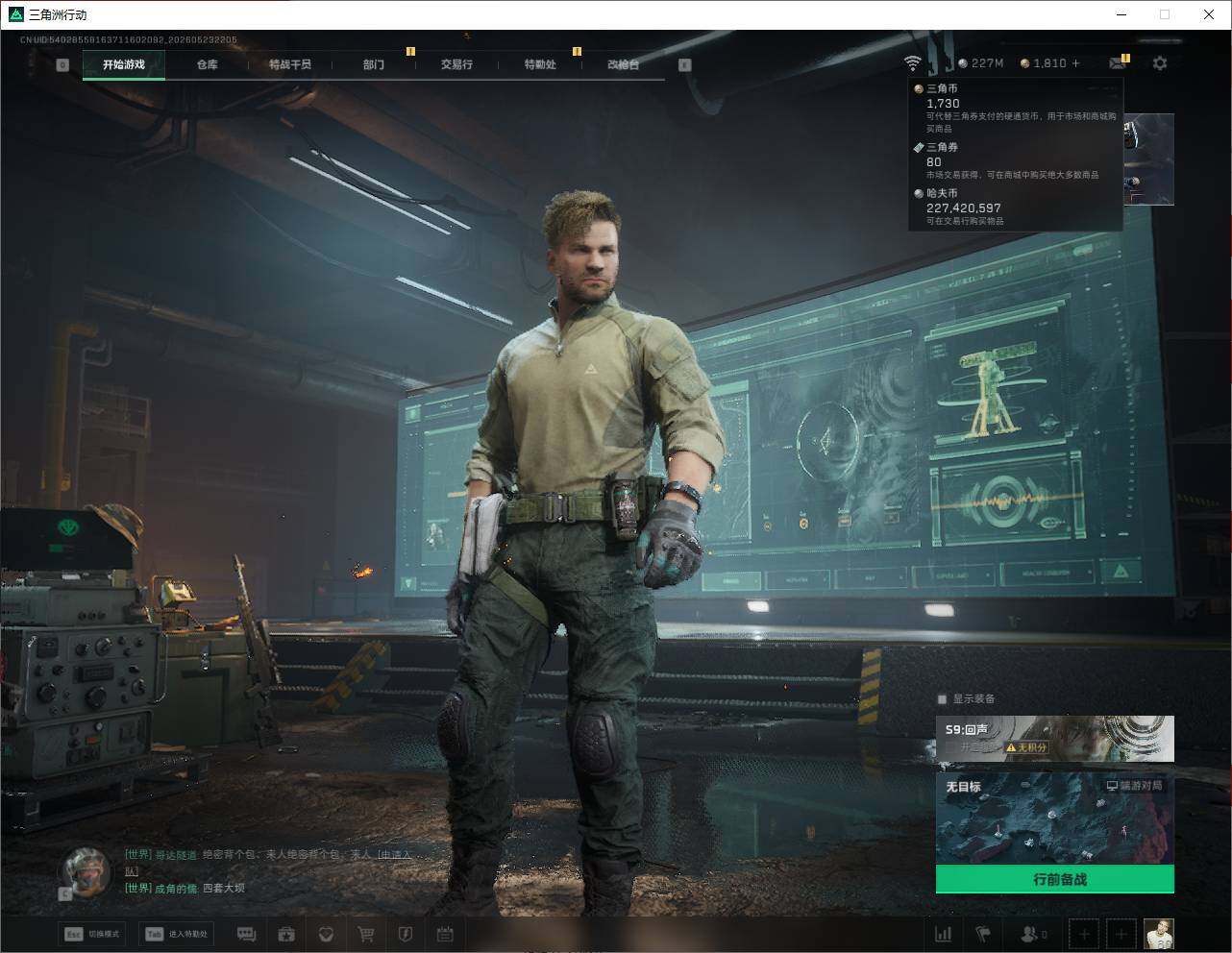Toggle the 显示装备 checkbox
Image resolution: width=1232 pixels, height=953 pixels.
click(x=944, y=698)
